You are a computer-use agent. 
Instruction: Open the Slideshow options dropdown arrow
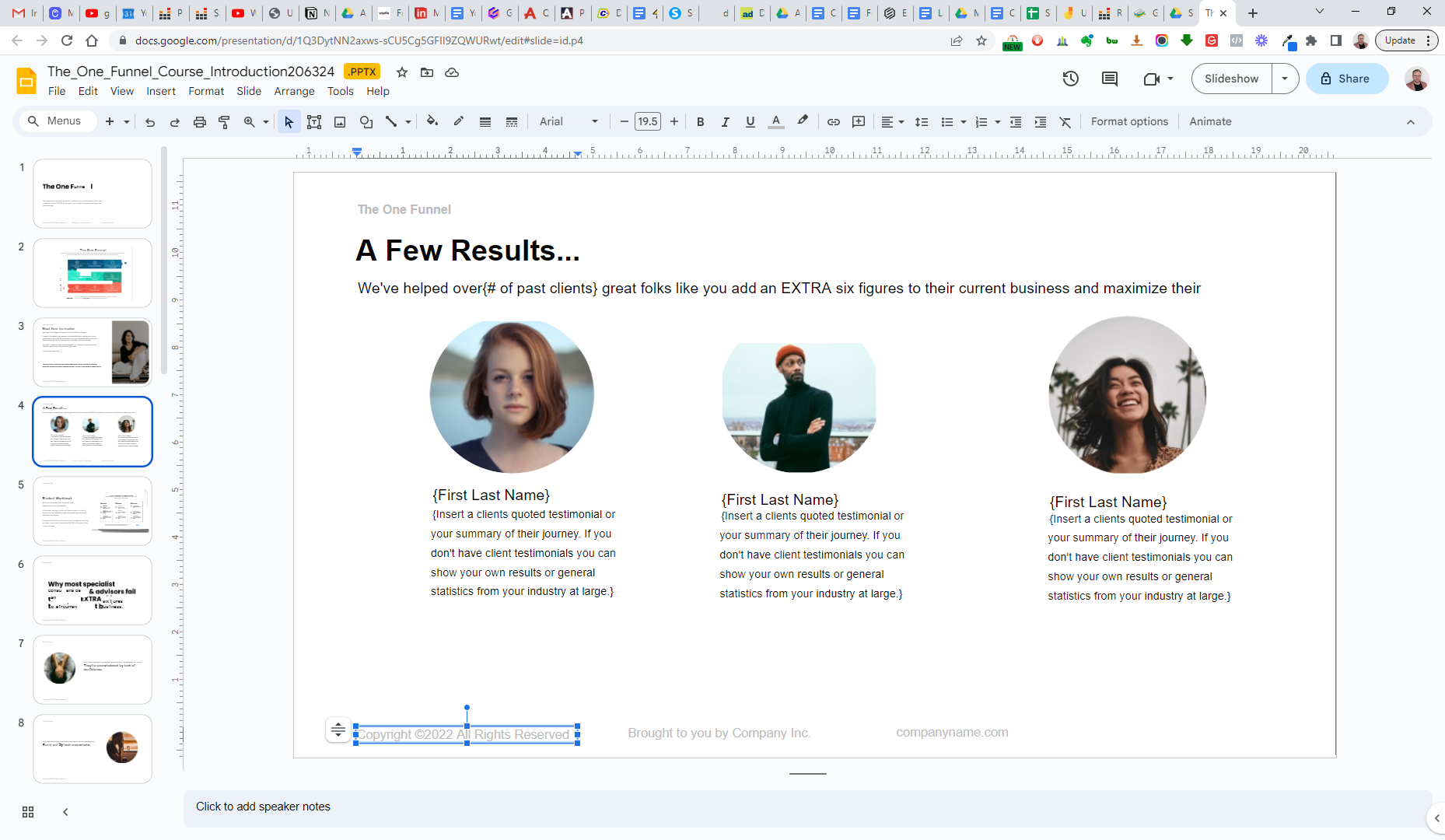(x=1285, y=79)
